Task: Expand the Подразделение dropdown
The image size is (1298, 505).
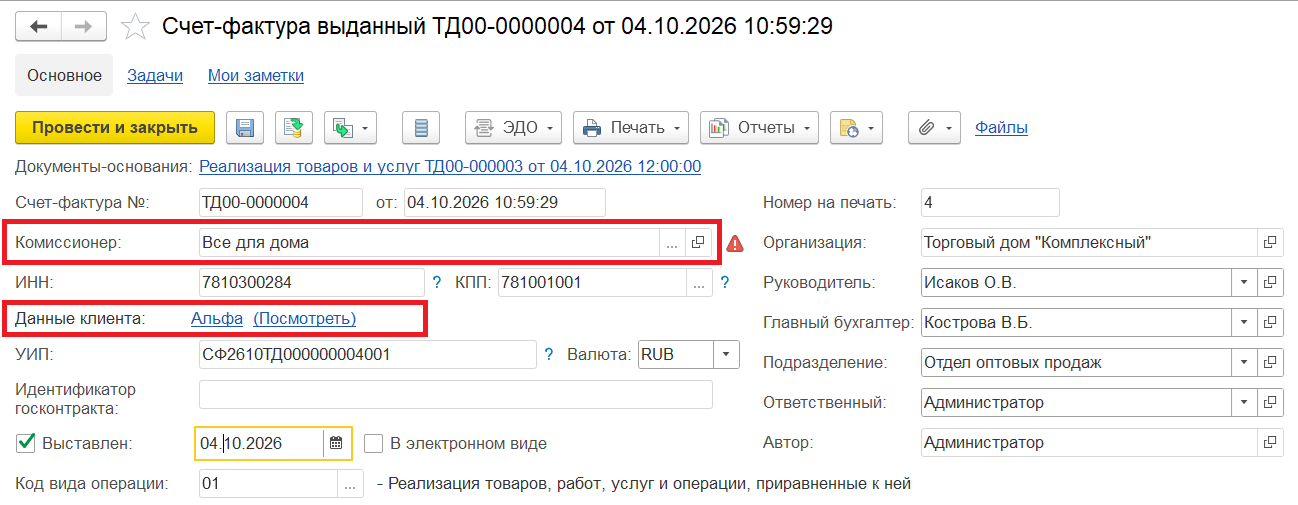Action: click(x=1244, y=362)
